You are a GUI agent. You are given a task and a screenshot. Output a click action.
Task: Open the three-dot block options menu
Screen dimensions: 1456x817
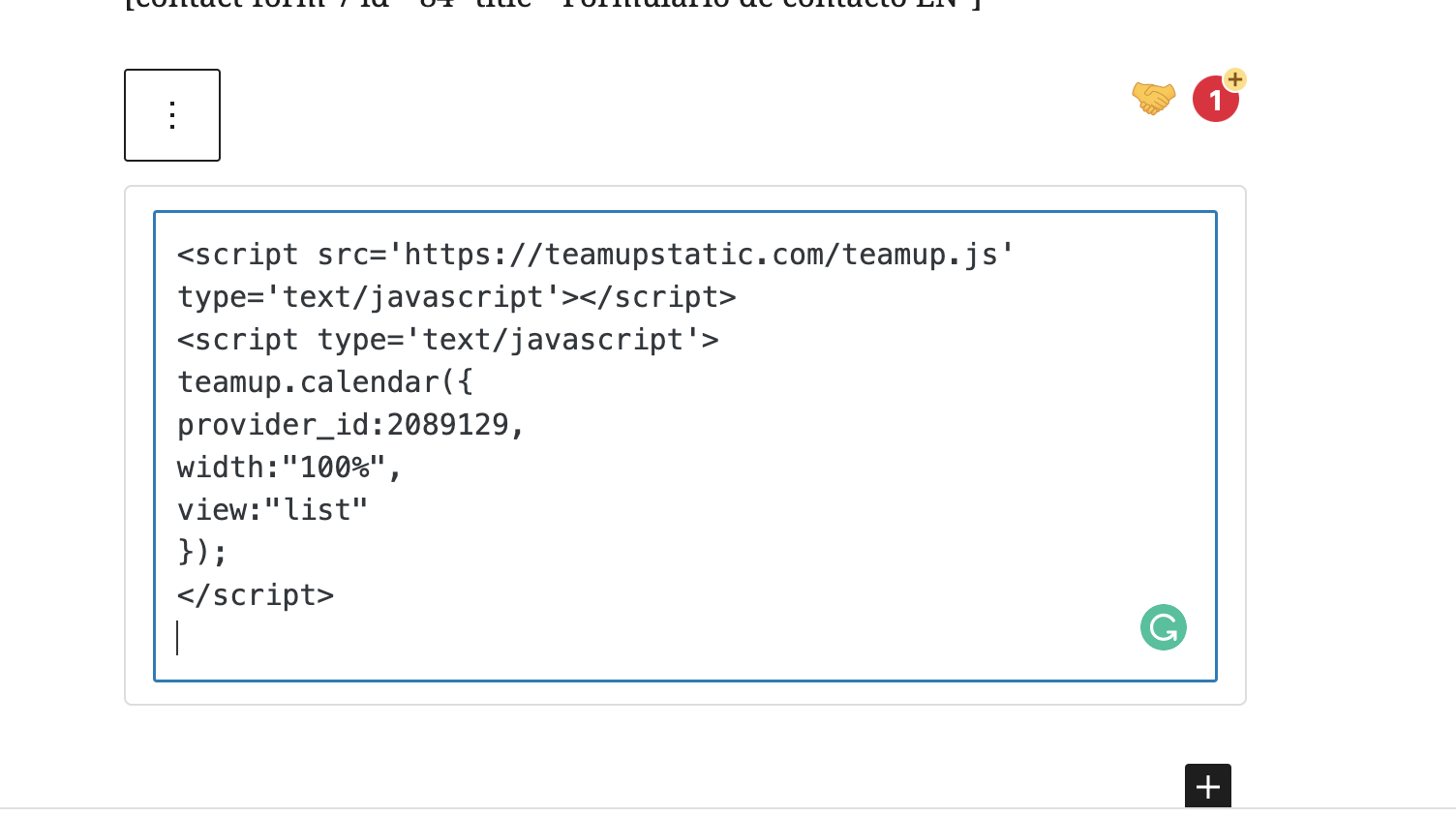[172, 115]
